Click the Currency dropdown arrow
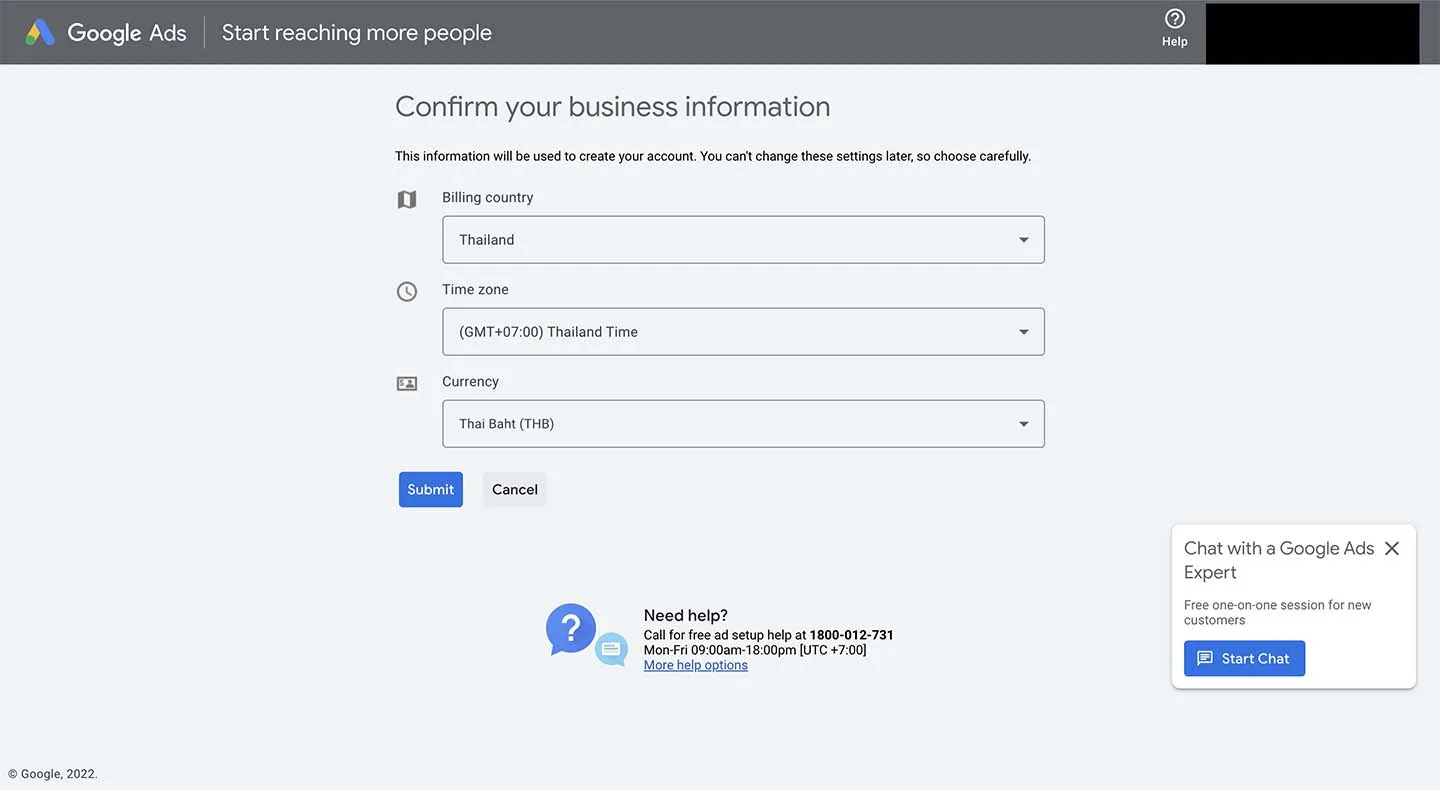The width and height of the screenshot is (1440, 790). coord(1023,424)
